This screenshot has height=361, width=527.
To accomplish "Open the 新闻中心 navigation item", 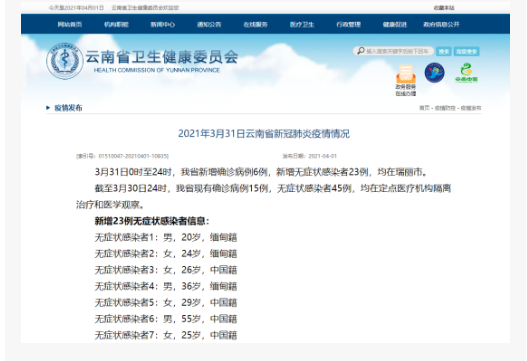I will click(163, 25).
